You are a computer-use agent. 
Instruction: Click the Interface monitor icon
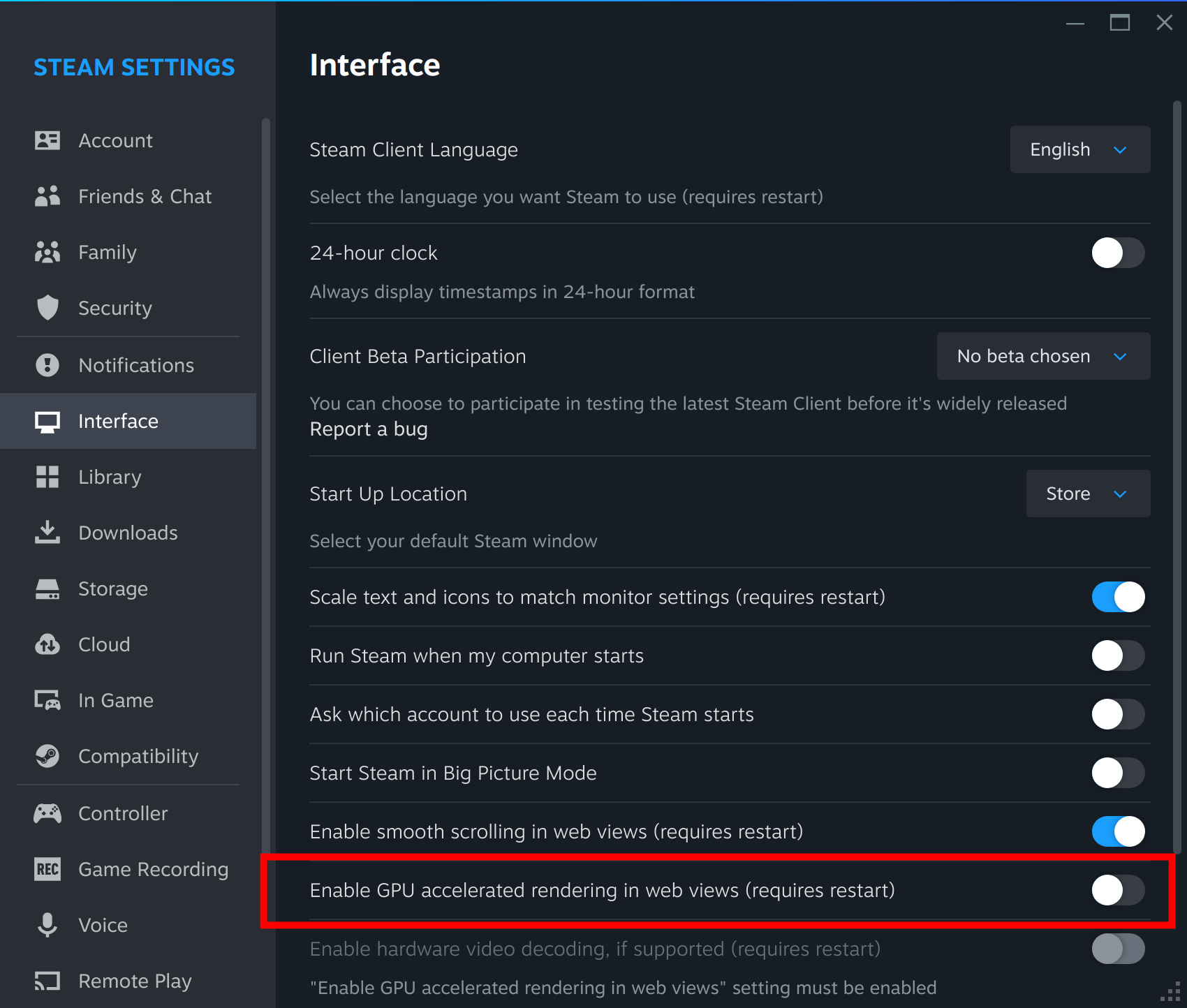click(47, 422)
